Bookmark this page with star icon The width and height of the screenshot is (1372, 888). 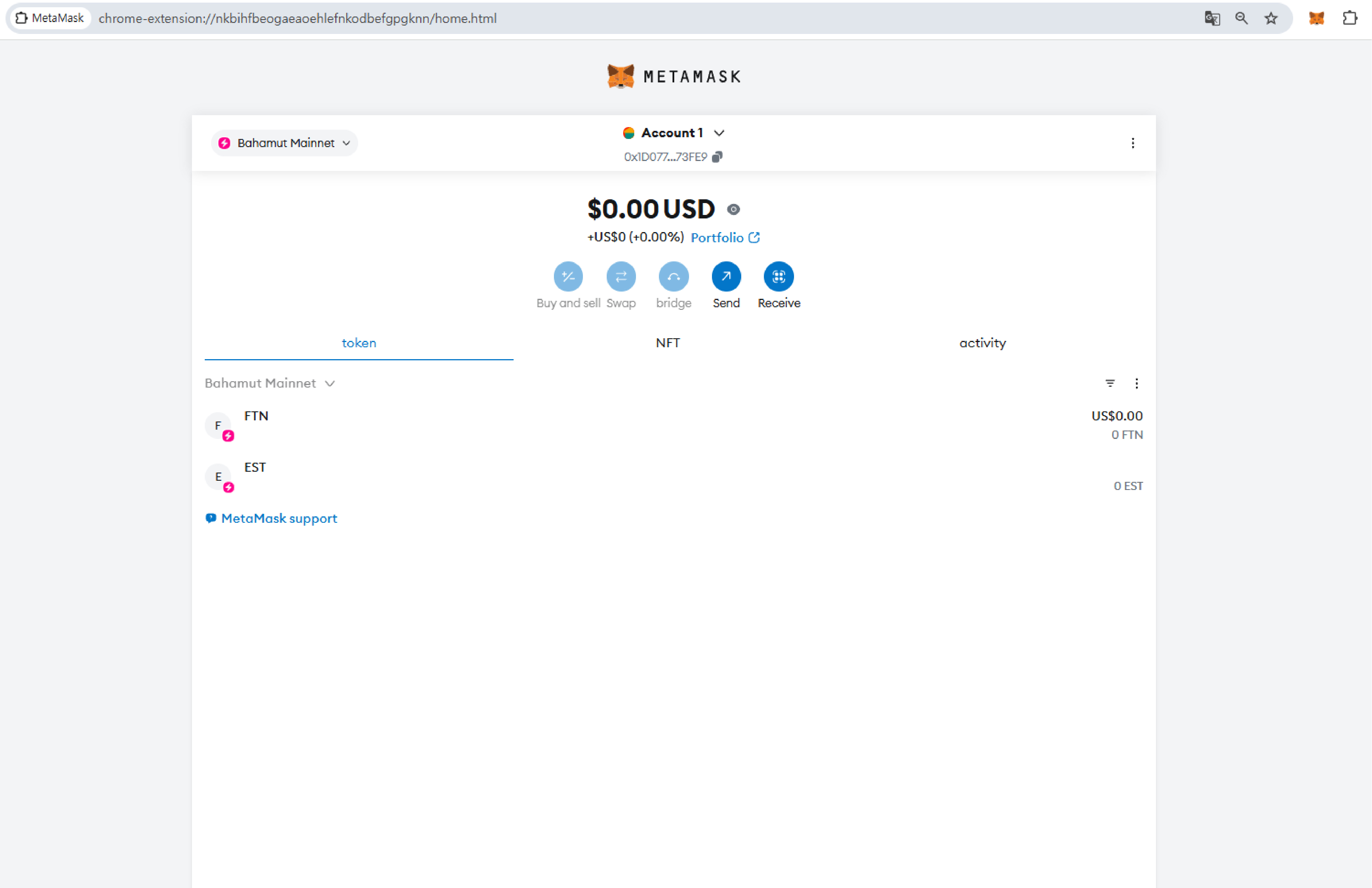(1270, 19)
